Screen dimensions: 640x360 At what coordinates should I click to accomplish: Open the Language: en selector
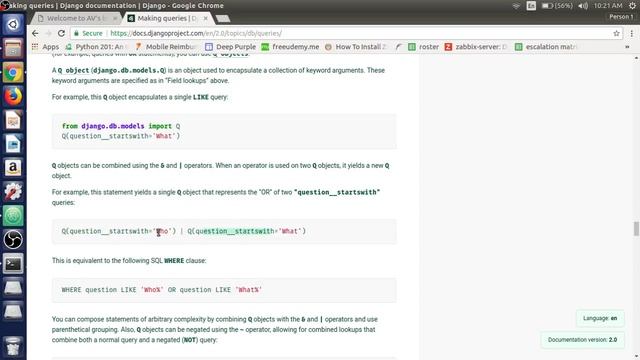[600, 318]
